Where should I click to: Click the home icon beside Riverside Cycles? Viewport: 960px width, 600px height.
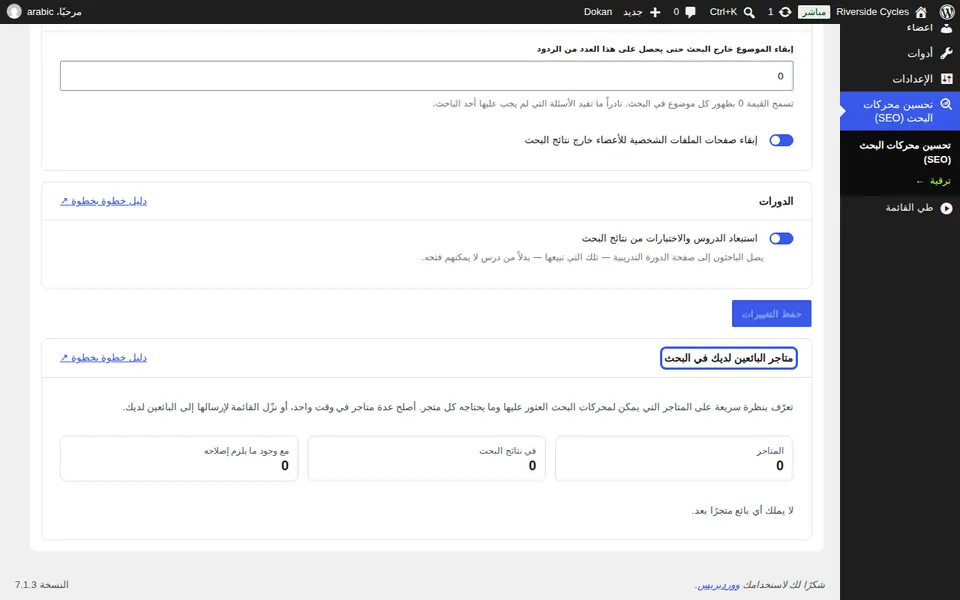921,12
